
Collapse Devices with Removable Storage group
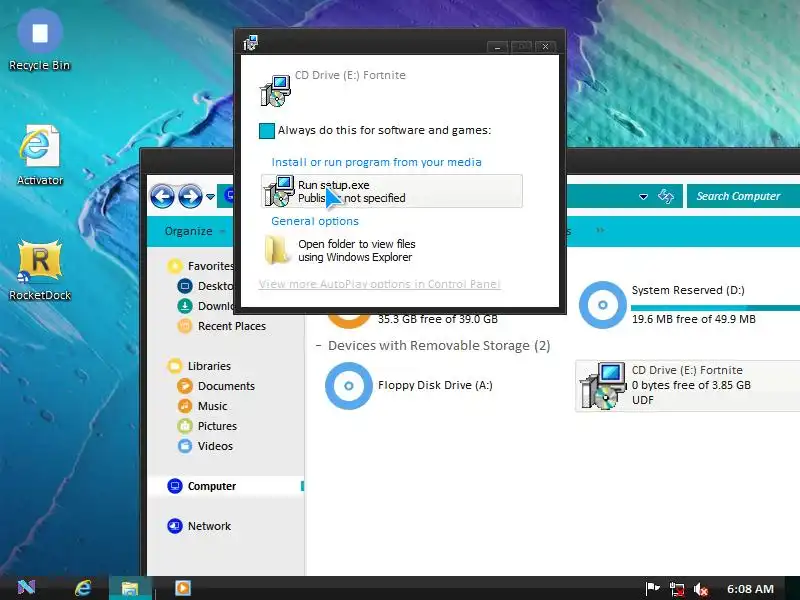(x=318, y=346)
